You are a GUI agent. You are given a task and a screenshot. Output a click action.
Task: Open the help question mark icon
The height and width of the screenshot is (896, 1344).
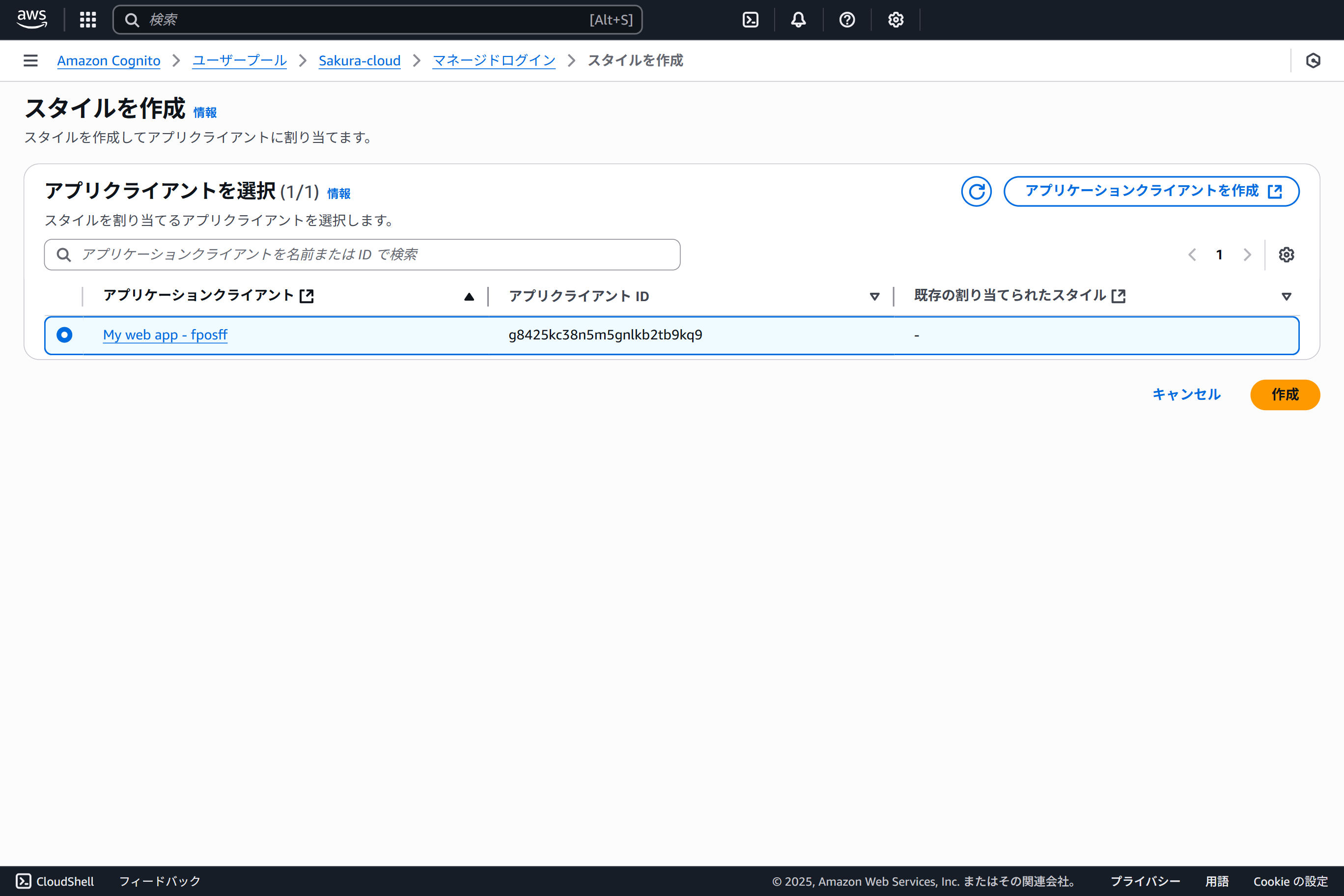847,20
